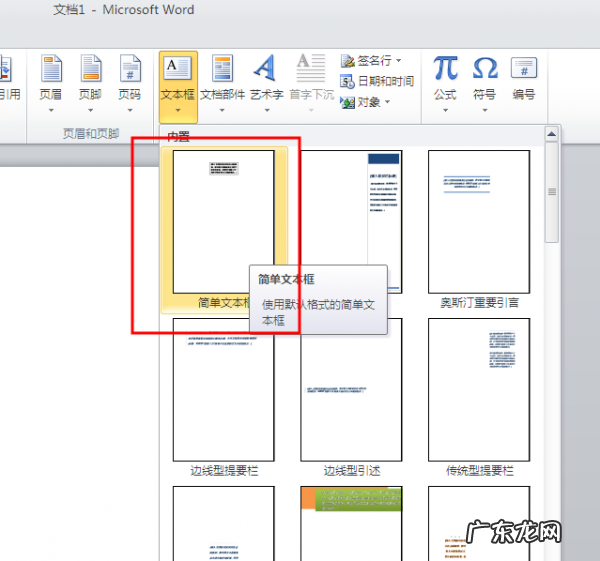Open the 页码 (Page Number) menu
The height and width of the screenshot is (561, 600).
(x=129, y=80)
